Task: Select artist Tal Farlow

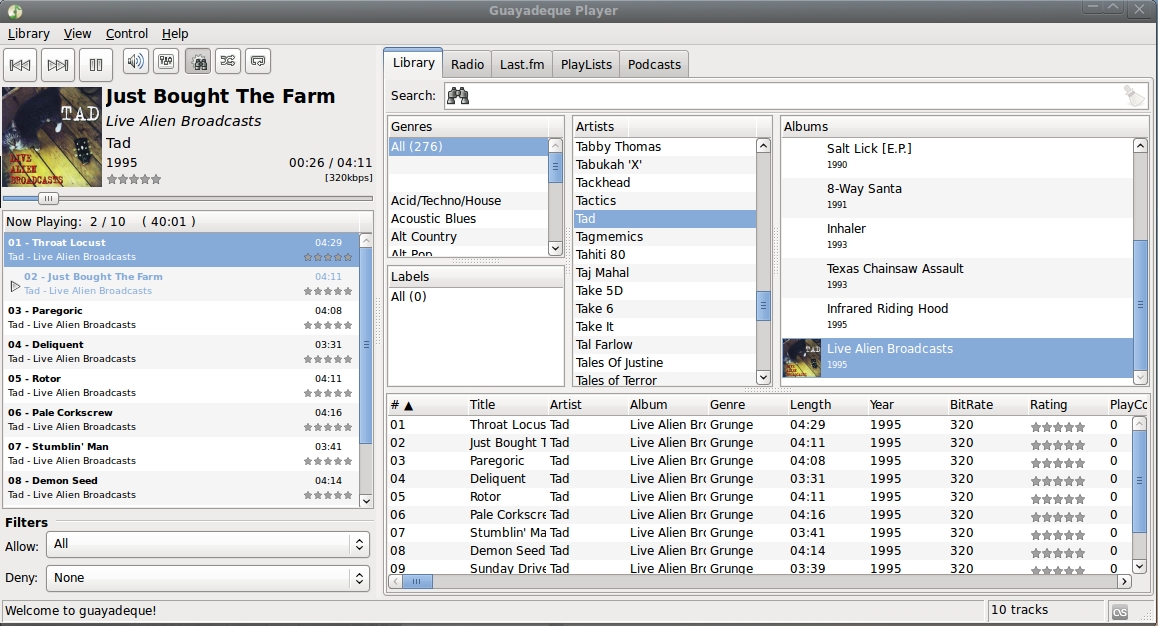Action: point(665,345)
